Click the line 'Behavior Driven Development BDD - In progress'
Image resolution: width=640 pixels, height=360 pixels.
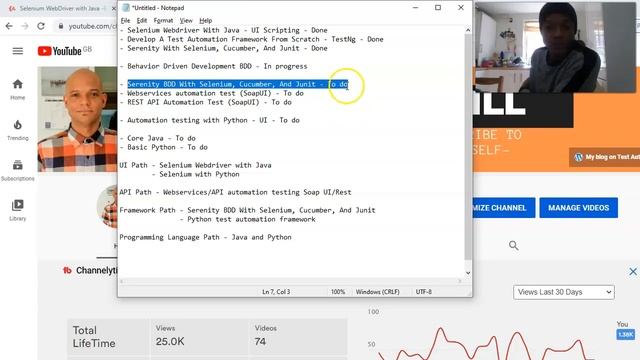[x=213, y=66]
